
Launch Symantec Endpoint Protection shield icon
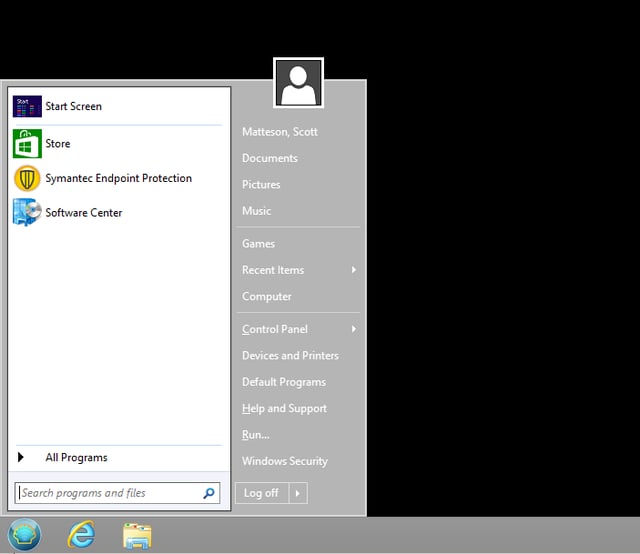[27, 178]
